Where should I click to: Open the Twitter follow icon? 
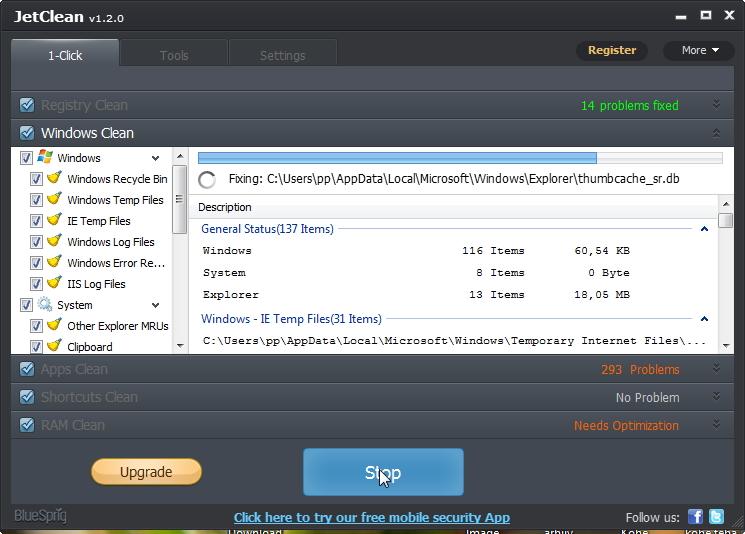(x=716, y=517)
